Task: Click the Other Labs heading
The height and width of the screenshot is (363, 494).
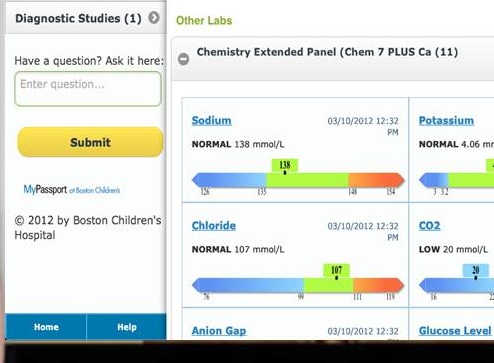Action: coord(204,20)
